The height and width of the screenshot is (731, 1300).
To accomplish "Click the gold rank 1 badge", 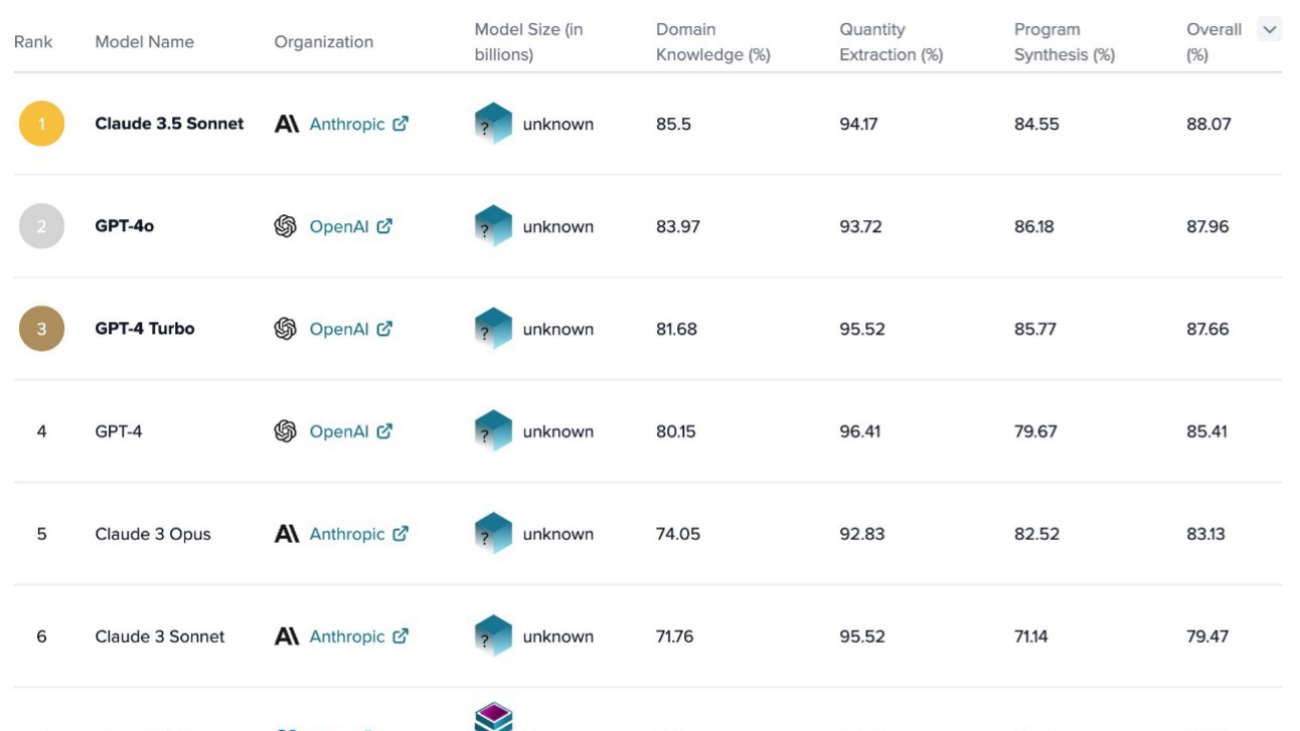I will tap(42, 124).
